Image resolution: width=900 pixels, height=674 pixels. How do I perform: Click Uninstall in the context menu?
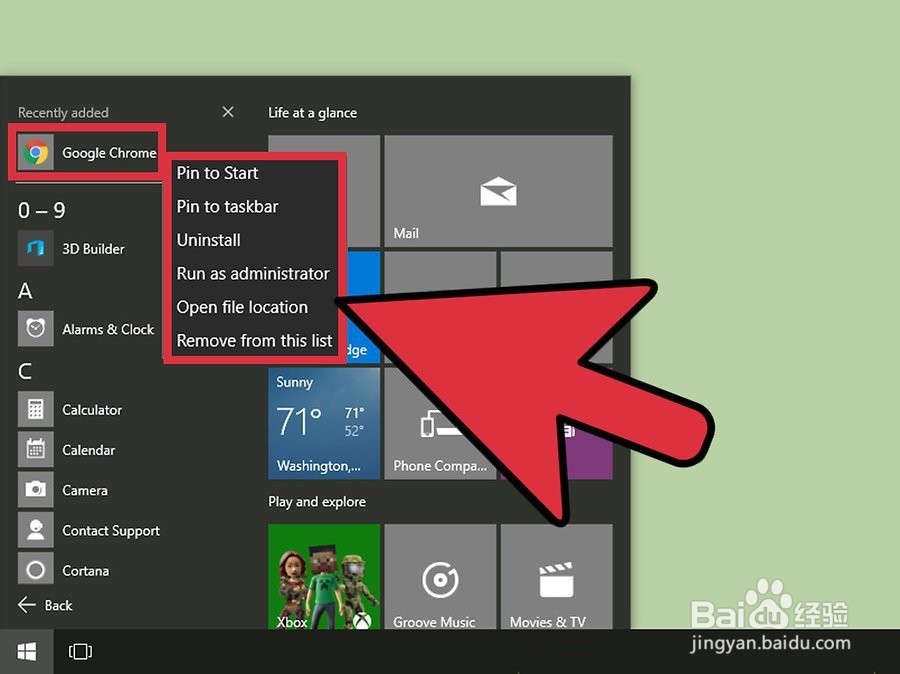[x=208, y=240]
